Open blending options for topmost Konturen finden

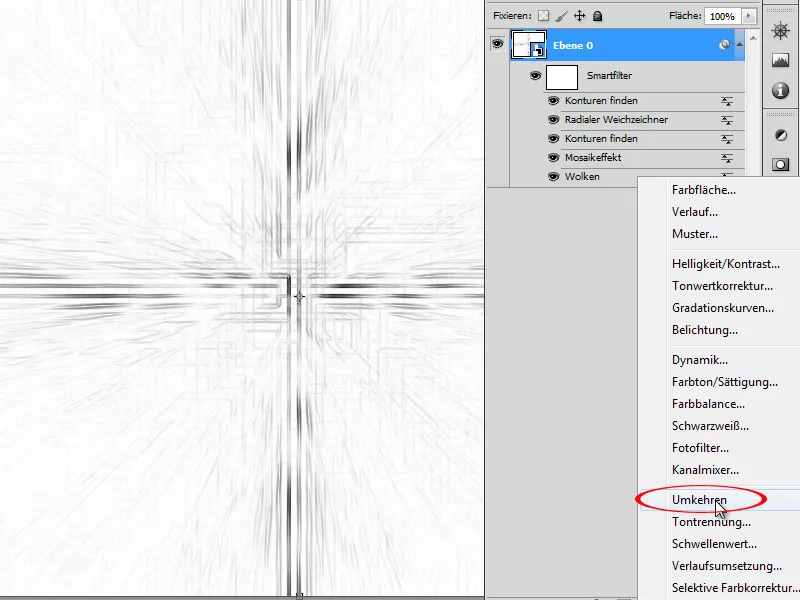[727, 101]
